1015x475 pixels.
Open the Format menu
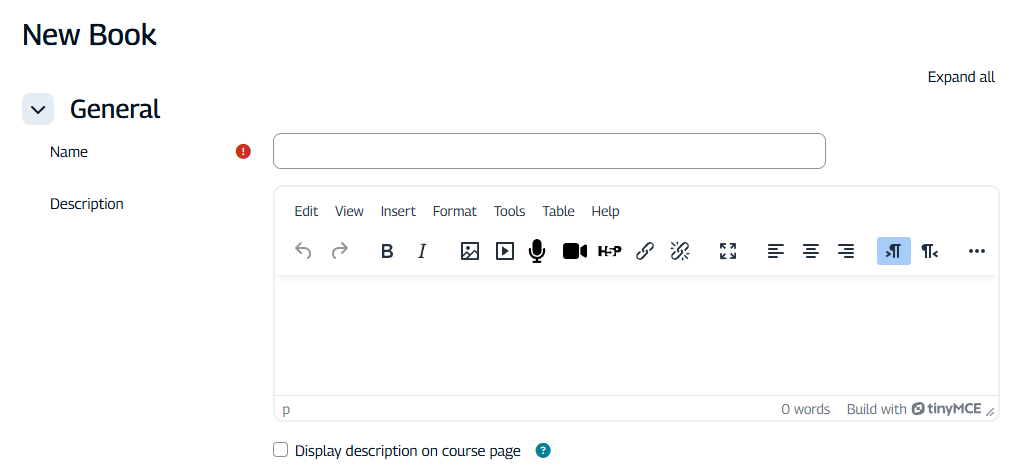[x=454, y=211]
